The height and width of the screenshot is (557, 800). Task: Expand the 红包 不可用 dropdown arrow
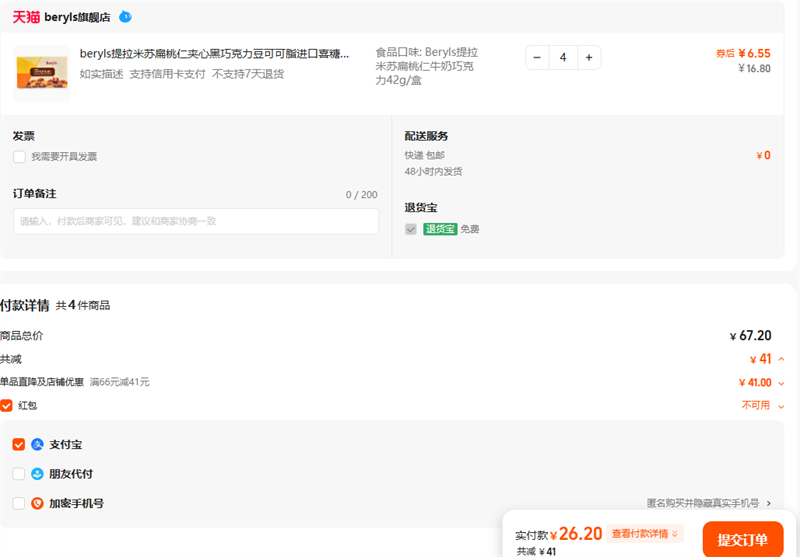click(781, 406)
